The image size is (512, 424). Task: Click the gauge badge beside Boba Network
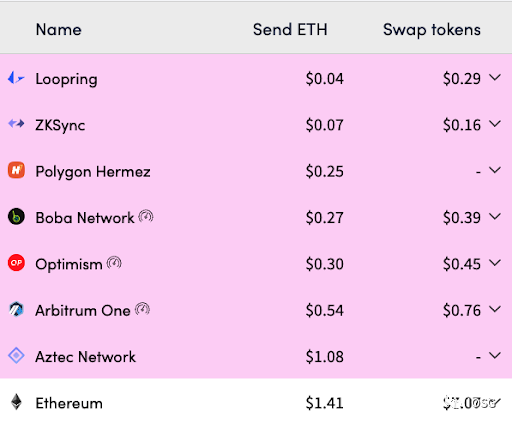[146, 216]
